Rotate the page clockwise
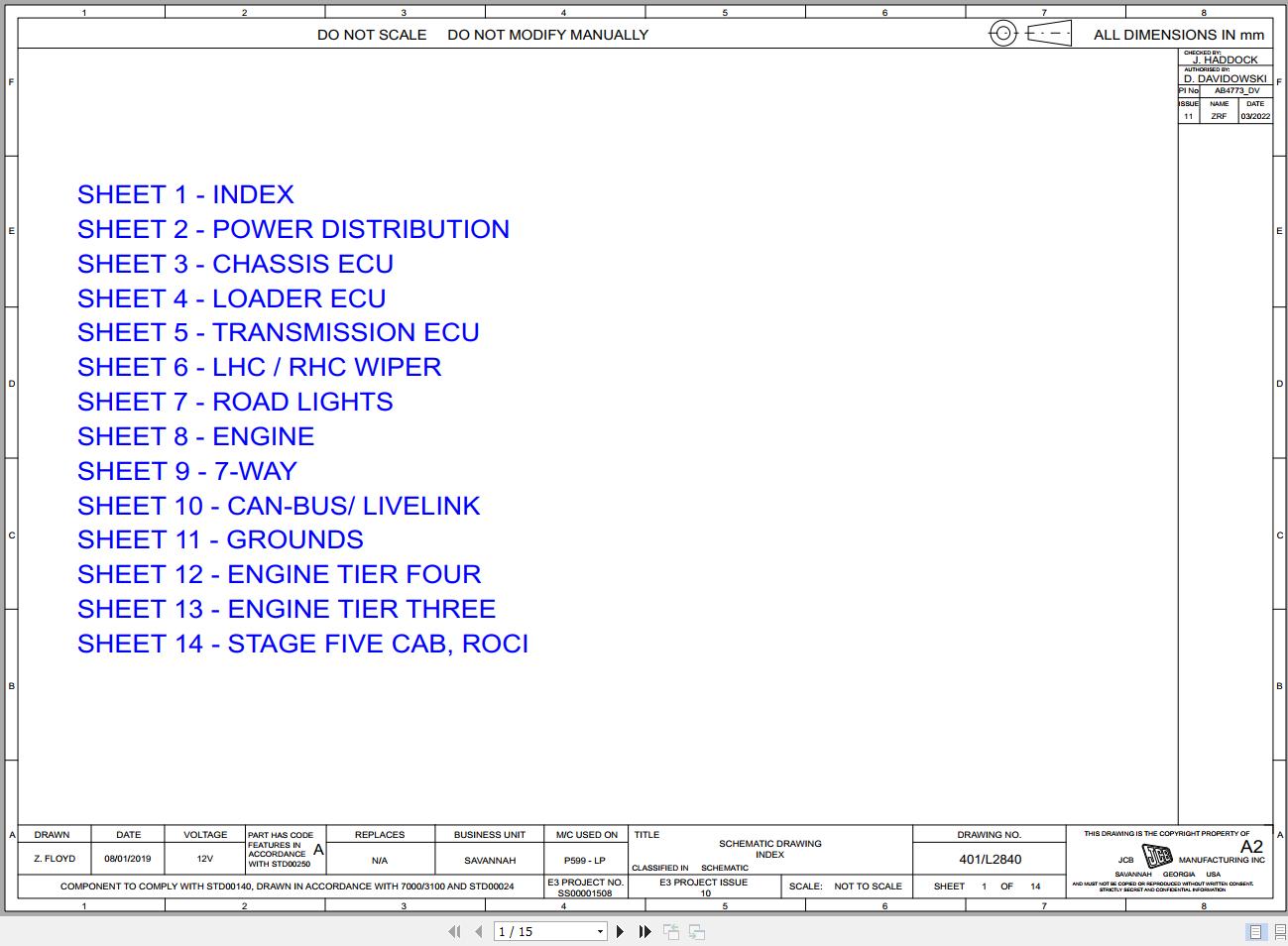 (x=695, y=931)
